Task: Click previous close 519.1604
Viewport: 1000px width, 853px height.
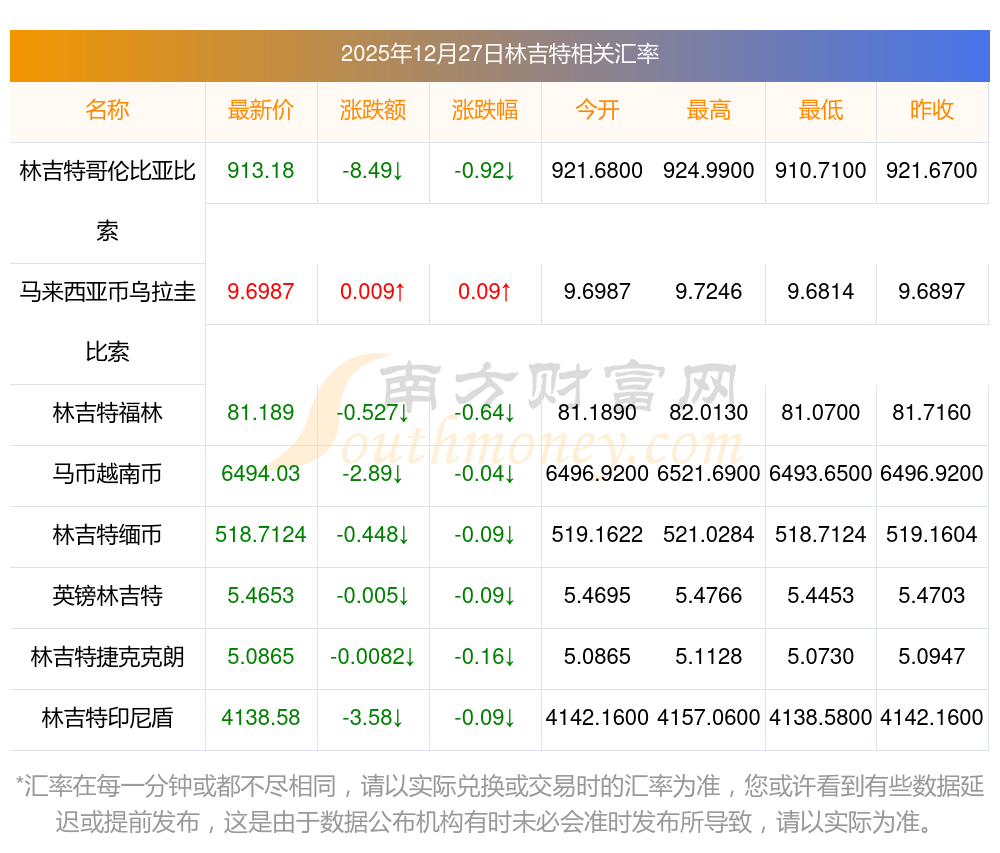Action: click(932, 534)
